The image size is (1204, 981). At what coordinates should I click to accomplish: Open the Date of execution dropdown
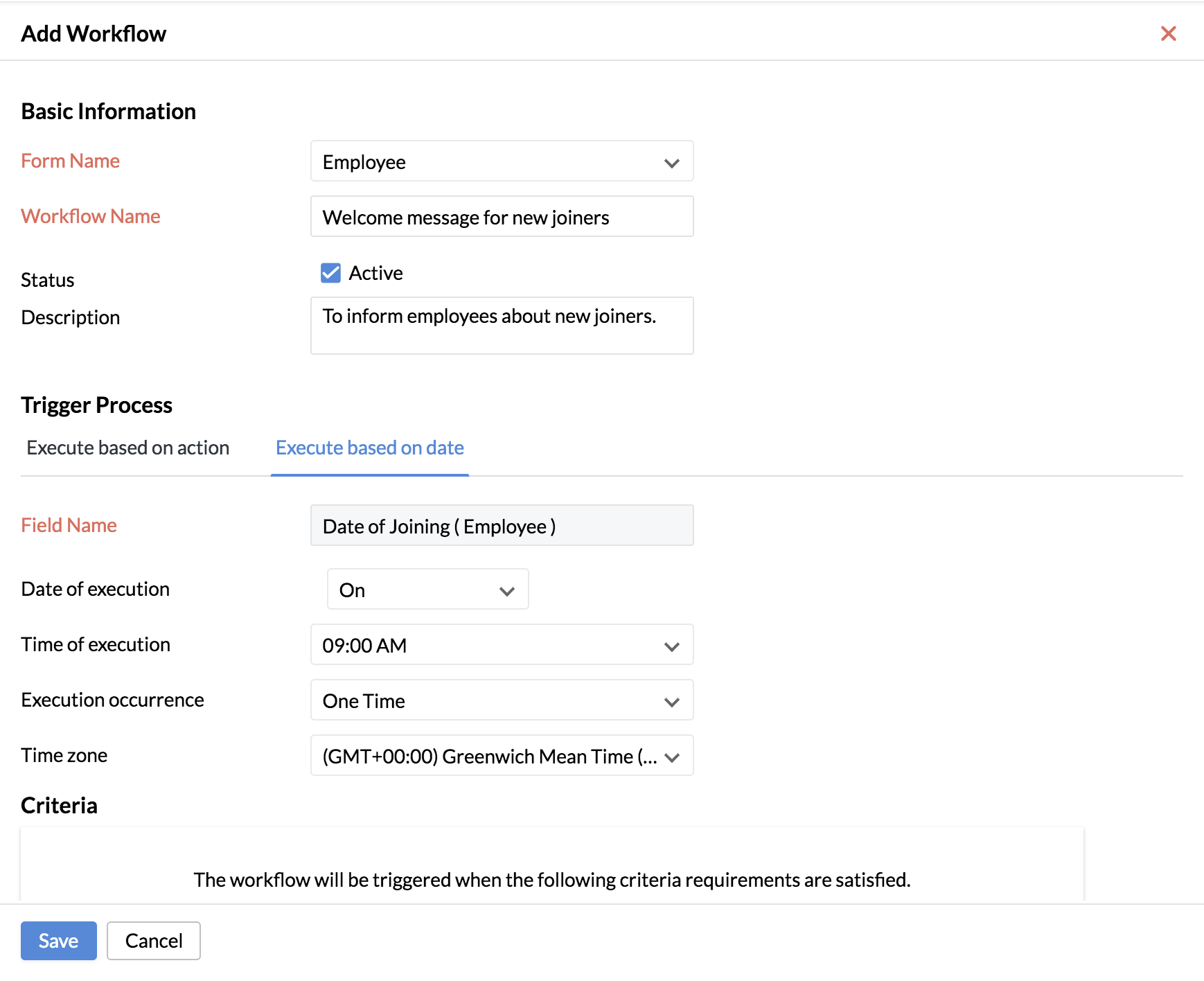coord(427,589)
